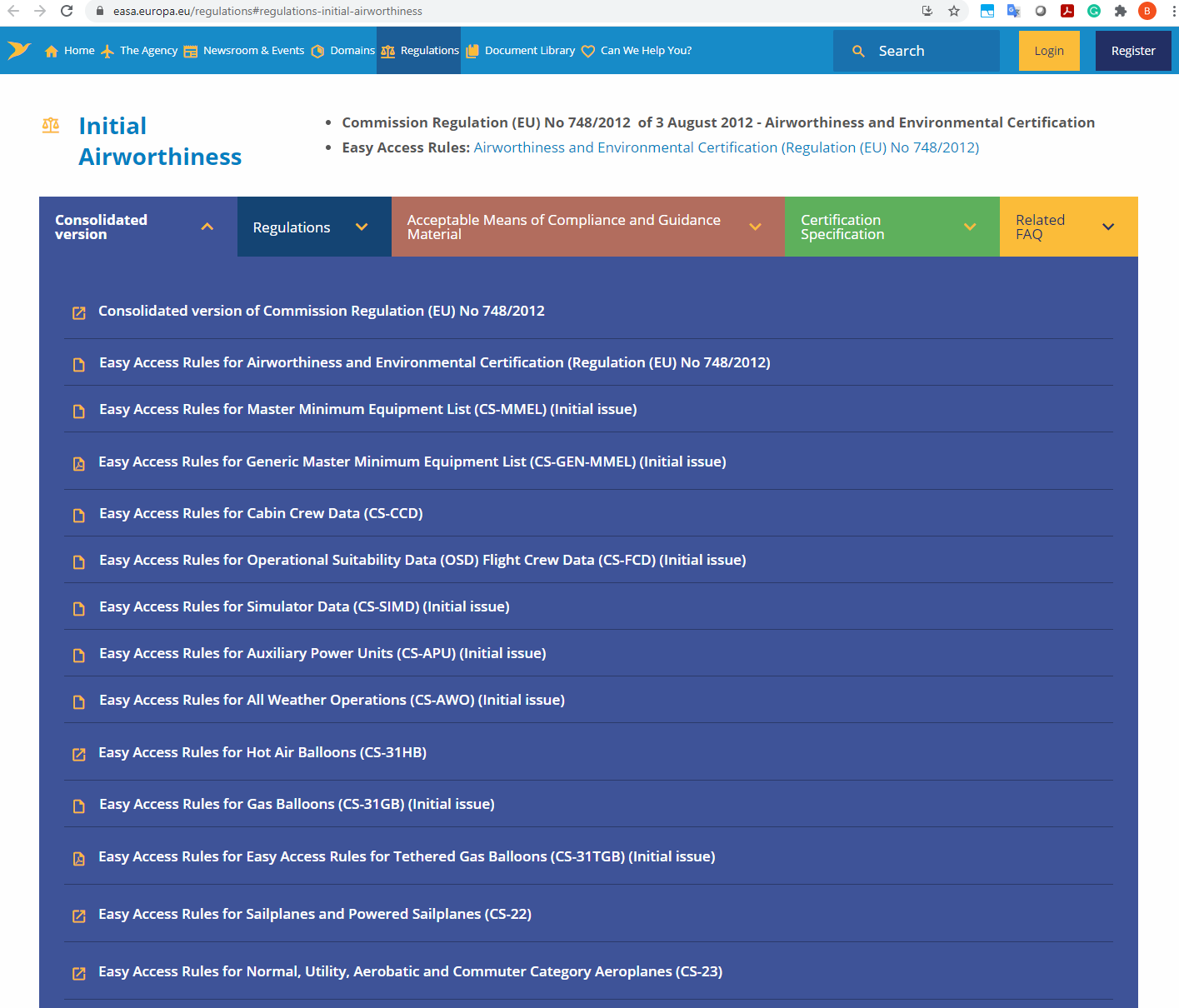Click browser back arrow
1179x1008 pixels.
pyautogui.click(x=13, y=11)
